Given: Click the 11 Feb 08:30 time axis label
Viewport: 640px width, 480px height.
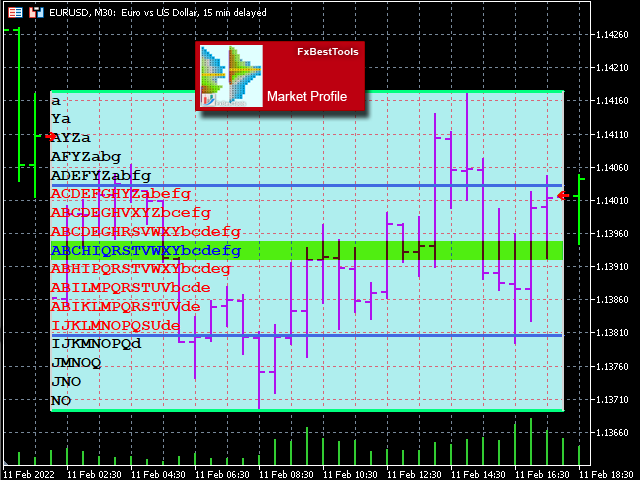Looking at the screenshot, I should 286,475.
